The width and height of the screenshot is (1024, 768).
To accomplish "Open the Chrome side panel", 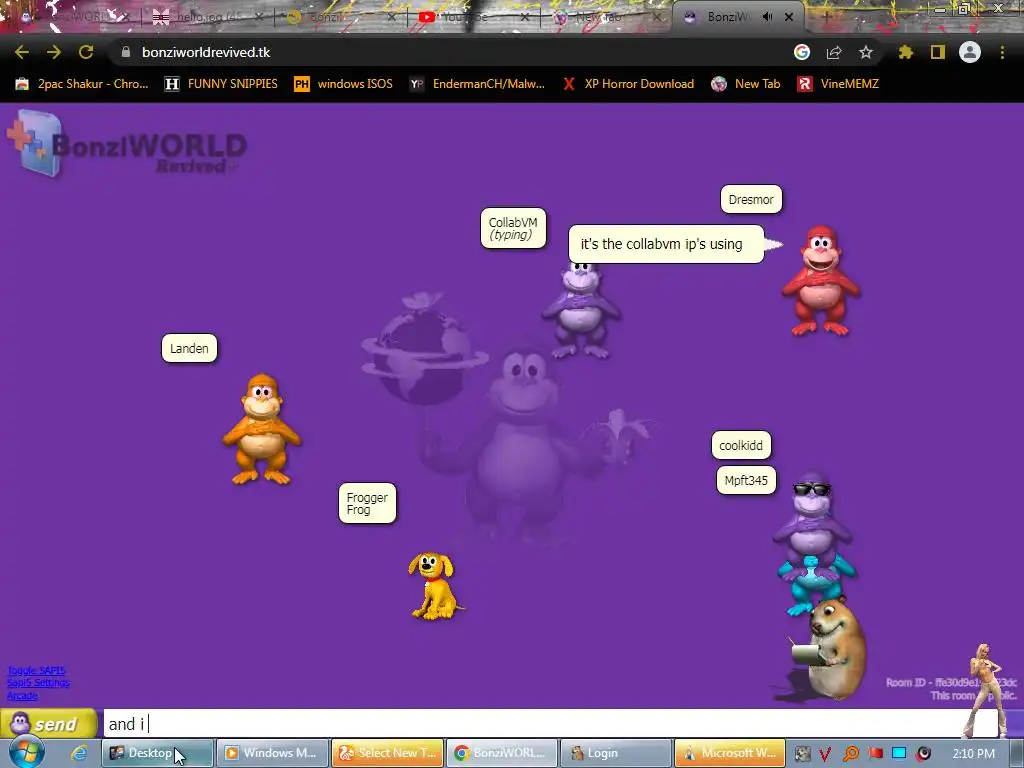I will point(938,52).
